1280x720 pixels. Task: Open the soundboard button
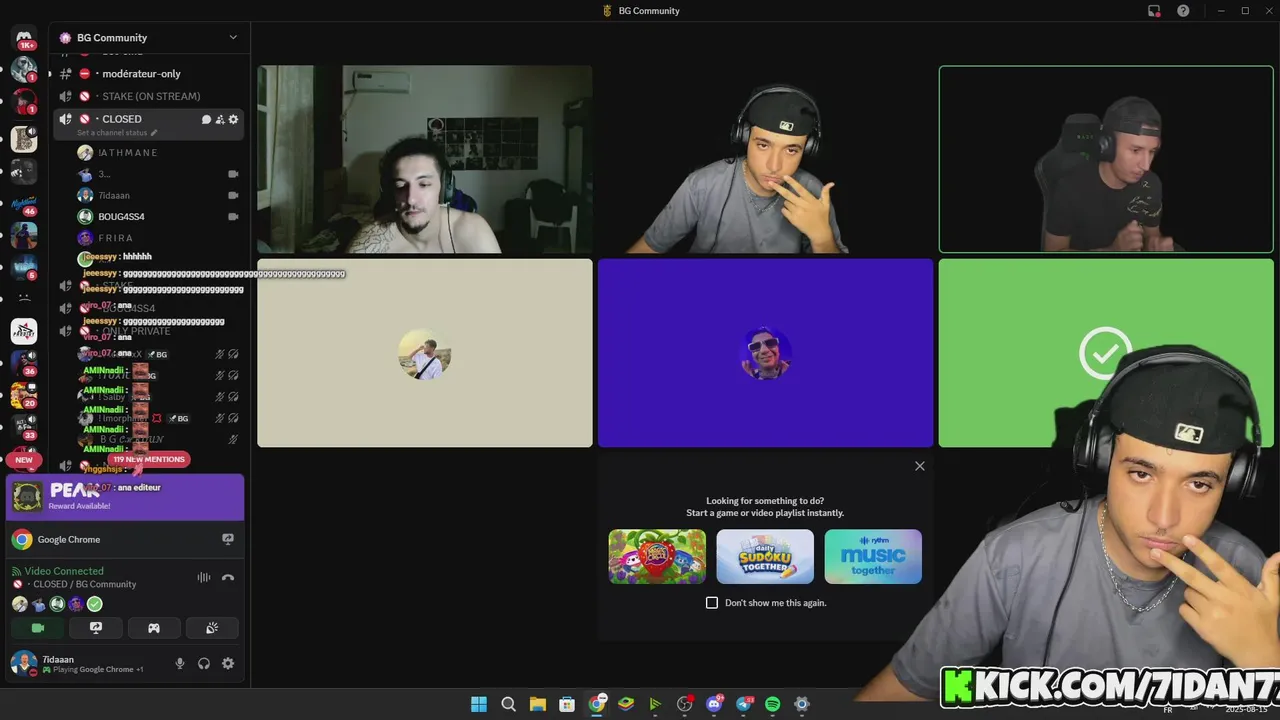click(212, 628)
